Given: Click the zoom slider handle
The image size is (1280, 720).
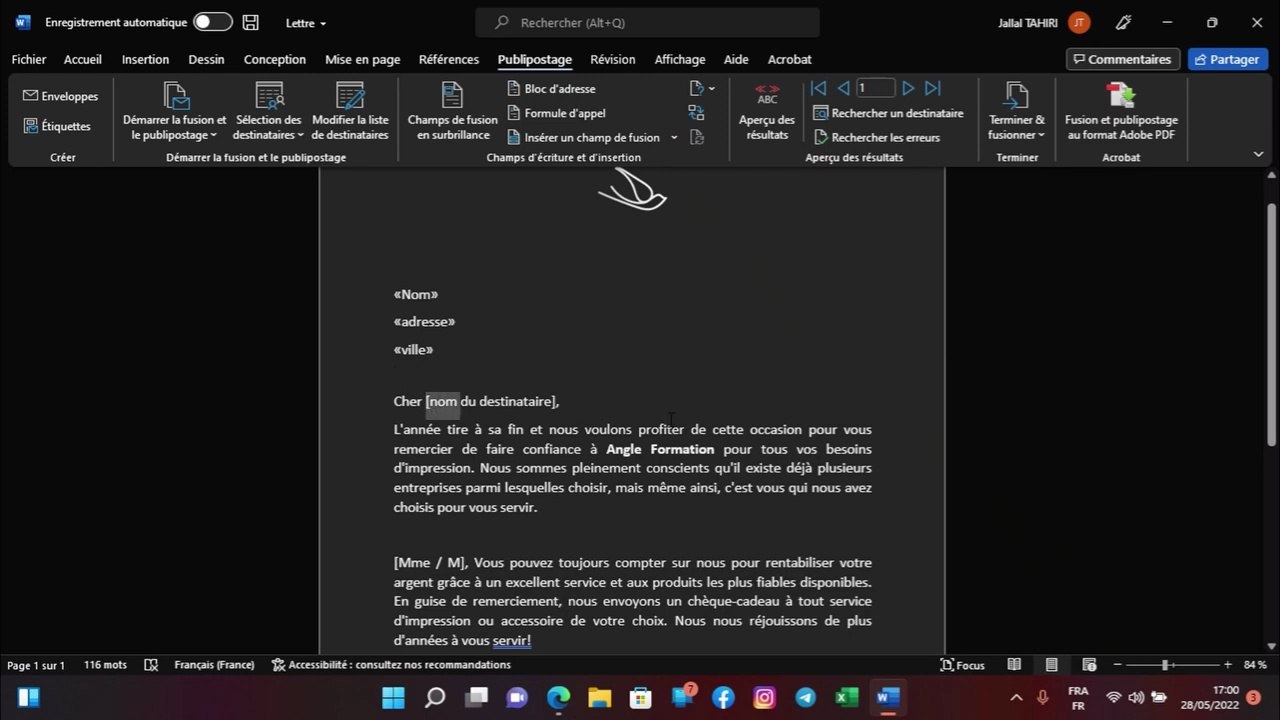Looking at the screenshot, I should pyautogui.click(x=1164, y=665).
